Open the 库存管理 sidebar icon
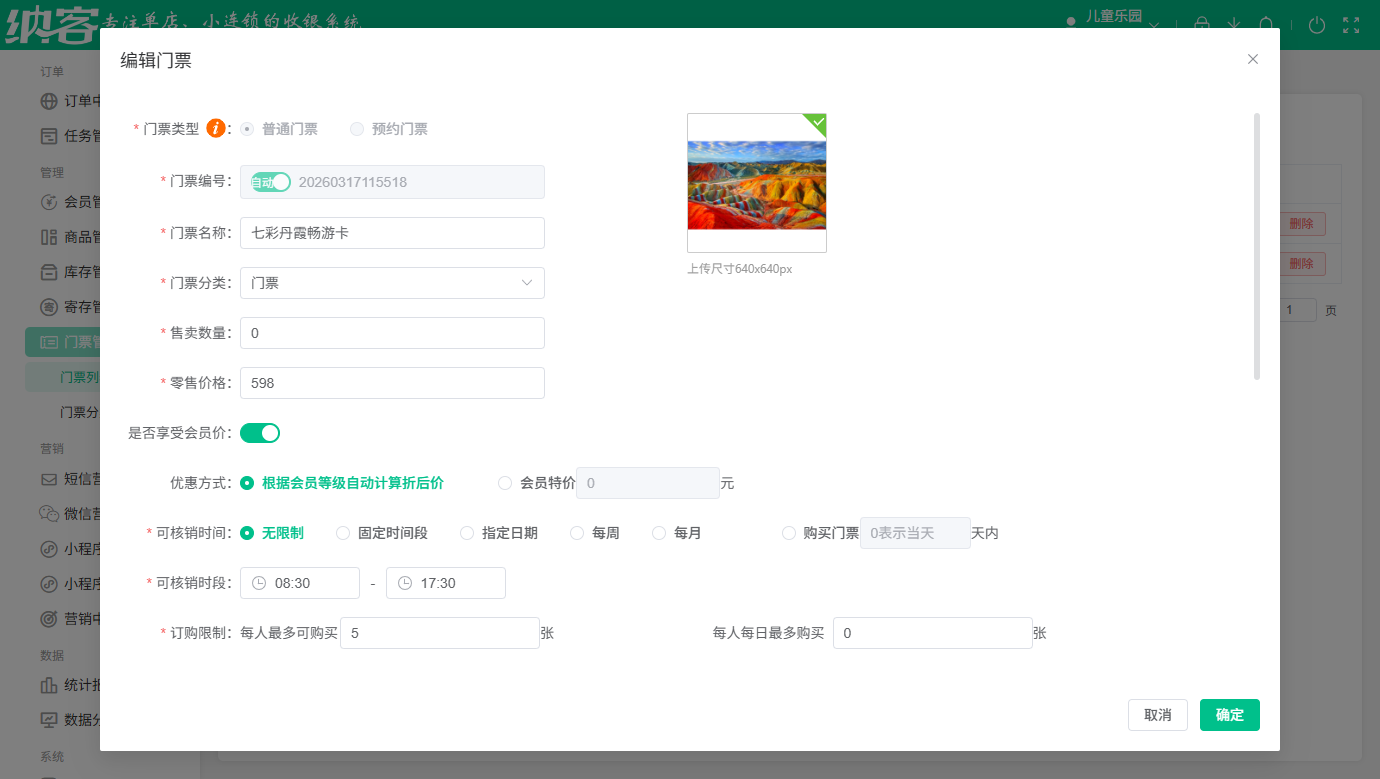 48,271
